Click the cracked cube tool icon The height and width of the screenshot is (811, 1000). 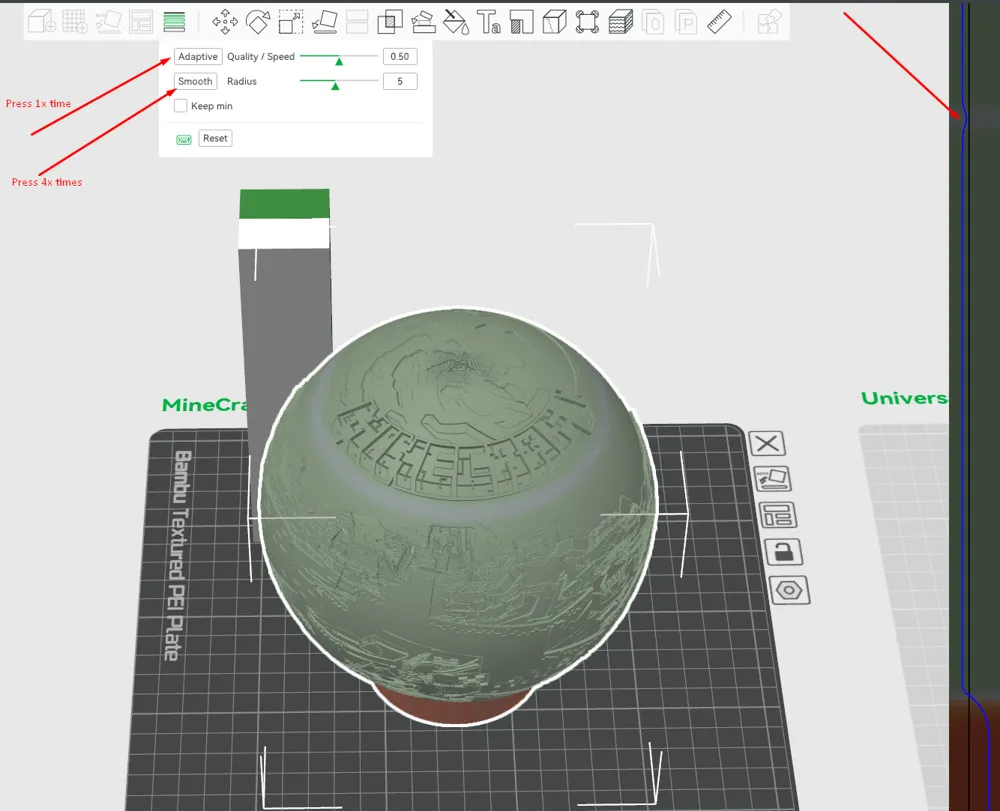pos(554,22)
